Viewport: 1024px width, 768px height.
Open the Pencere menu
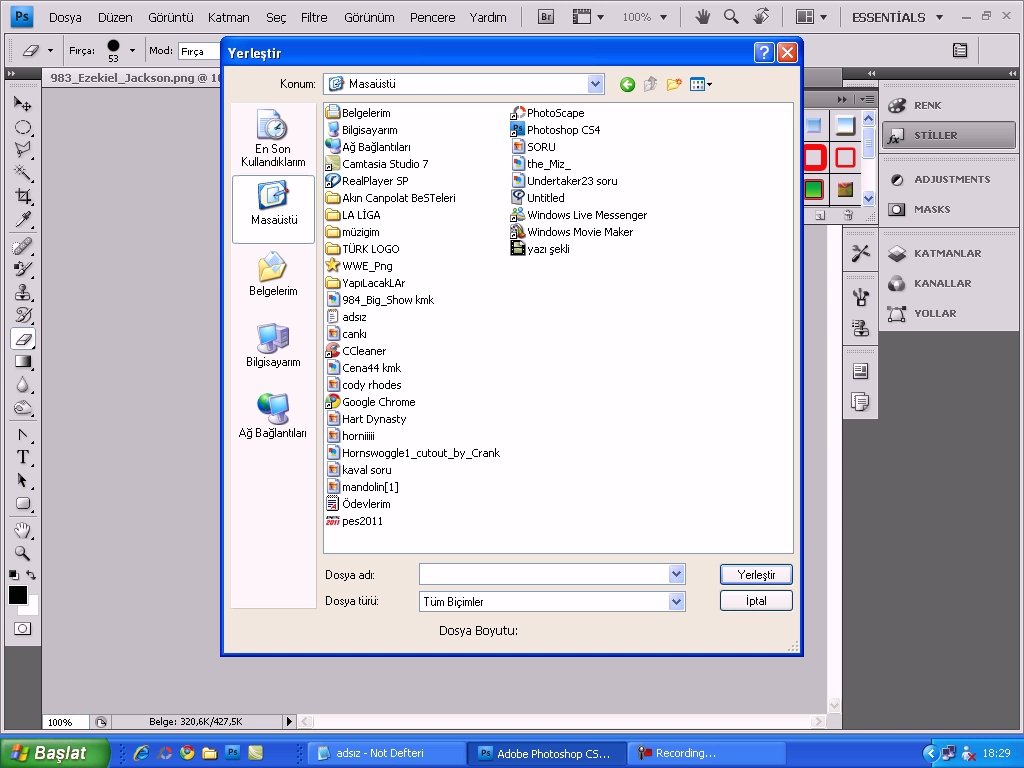pyautogui.click(x=432, y=18)
